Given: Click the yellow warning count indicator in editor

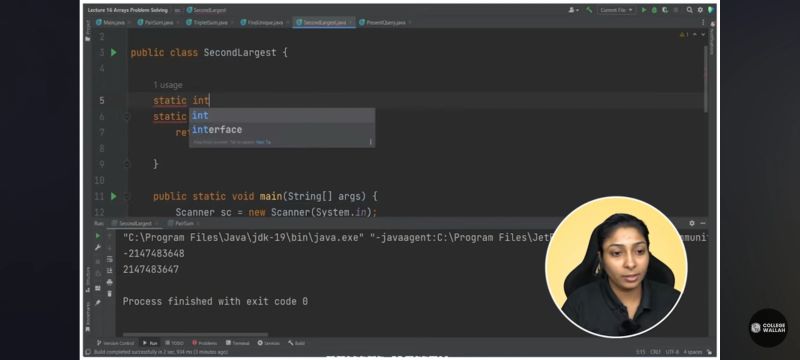Looking at the screenshot, I should (x=684, y=35).
